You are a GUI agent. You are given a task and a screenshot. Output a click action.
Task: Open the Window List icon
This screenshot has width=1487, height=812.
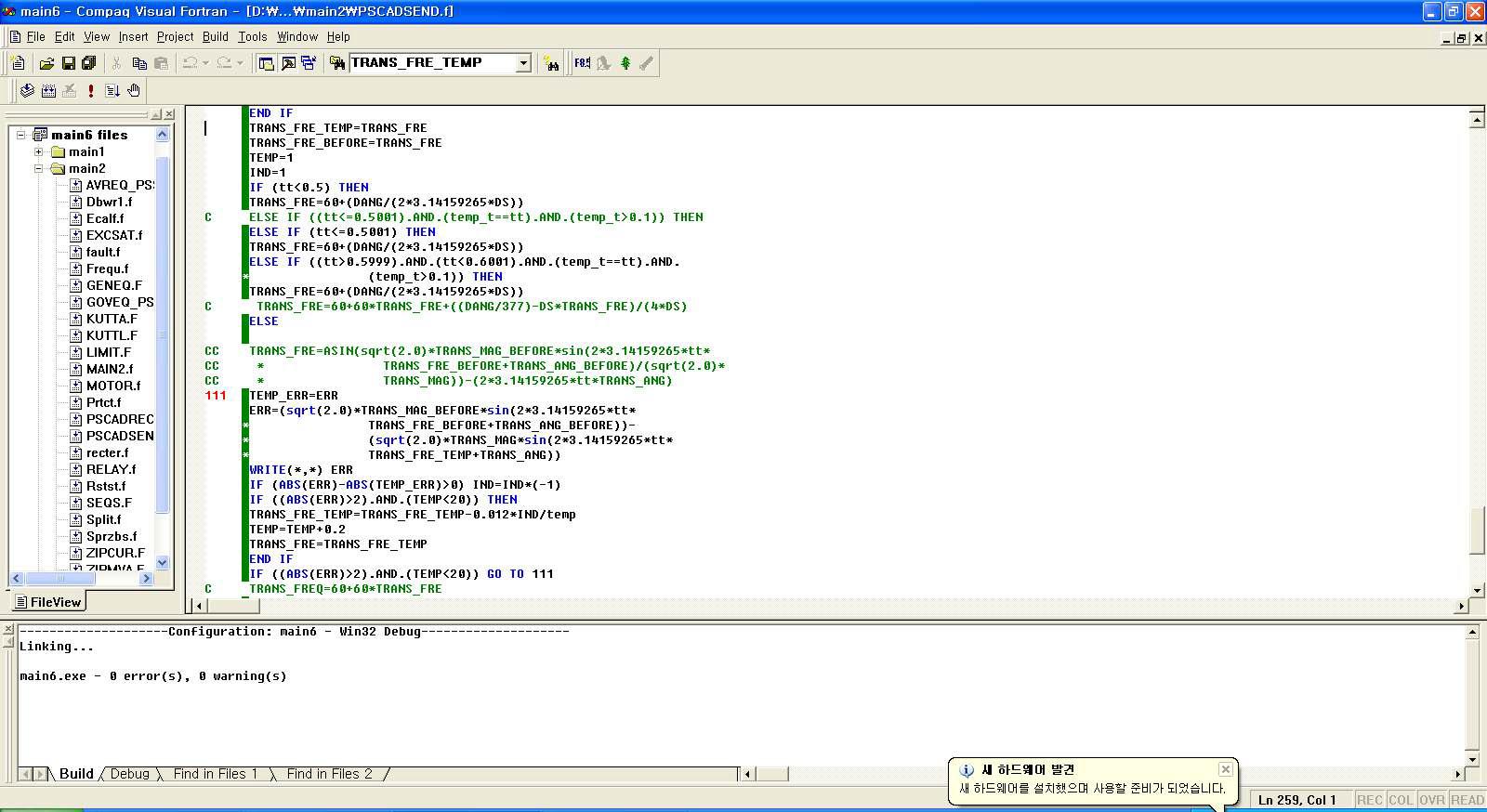(309, 63)
